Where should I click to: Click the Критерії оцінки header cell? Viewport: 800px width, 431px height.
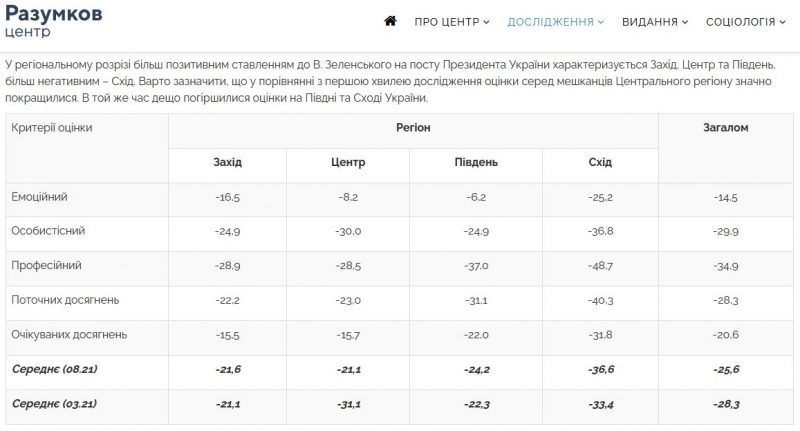click(x=51, y=128)
